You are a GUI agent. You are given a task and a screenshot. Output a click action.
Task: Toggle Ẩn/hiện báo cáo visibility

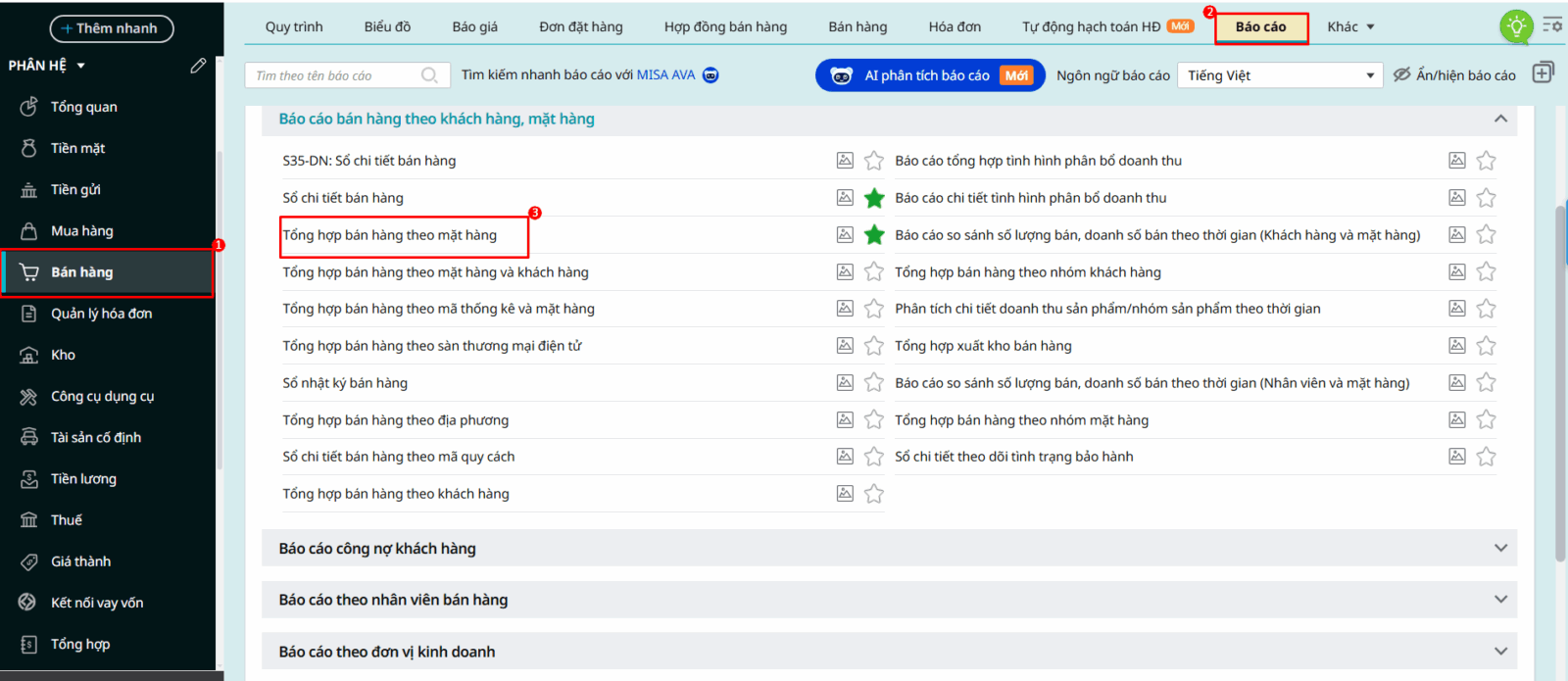click(x=1454, y=75)
